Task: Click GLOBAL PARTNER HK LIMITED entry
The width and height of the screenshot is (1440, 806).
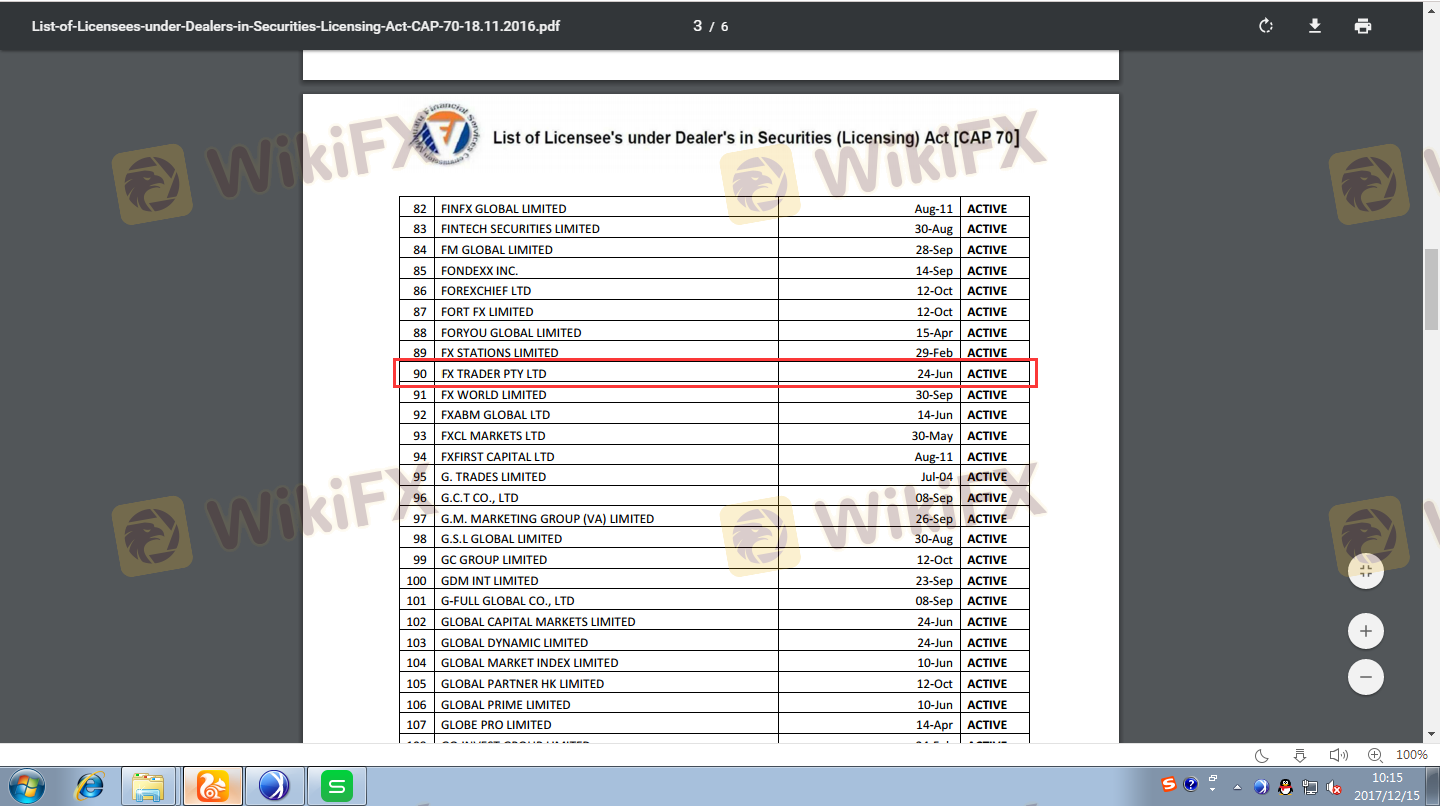Action: click(523, 684)
